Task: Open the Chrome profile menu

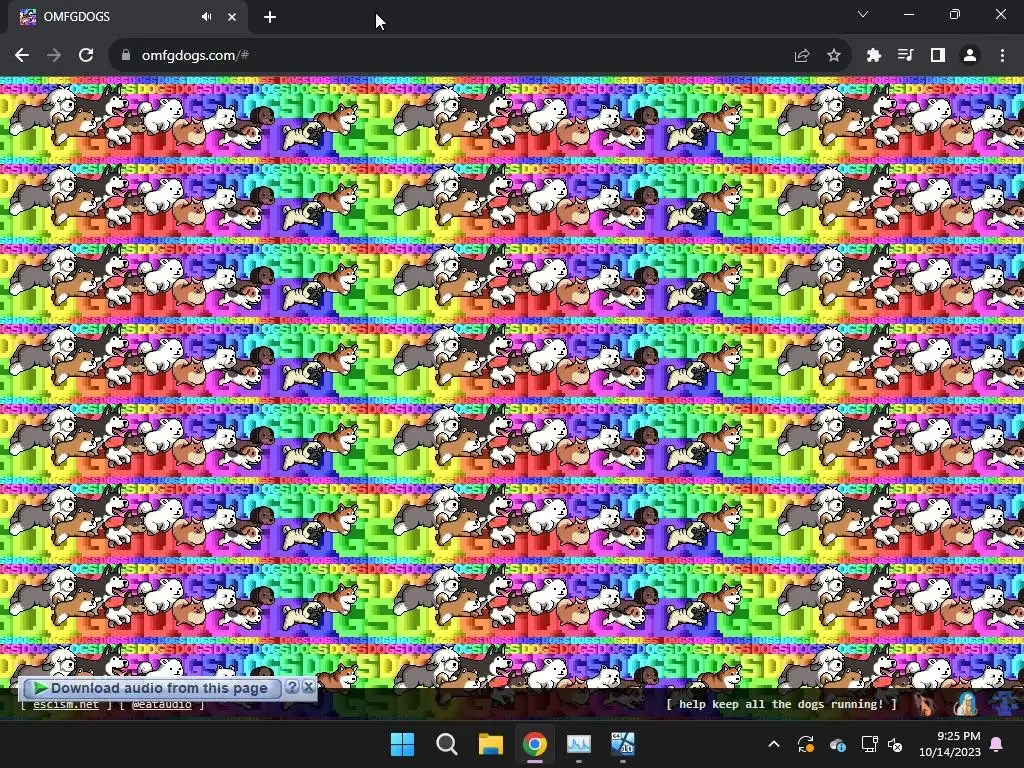Action: coord(970,56)
